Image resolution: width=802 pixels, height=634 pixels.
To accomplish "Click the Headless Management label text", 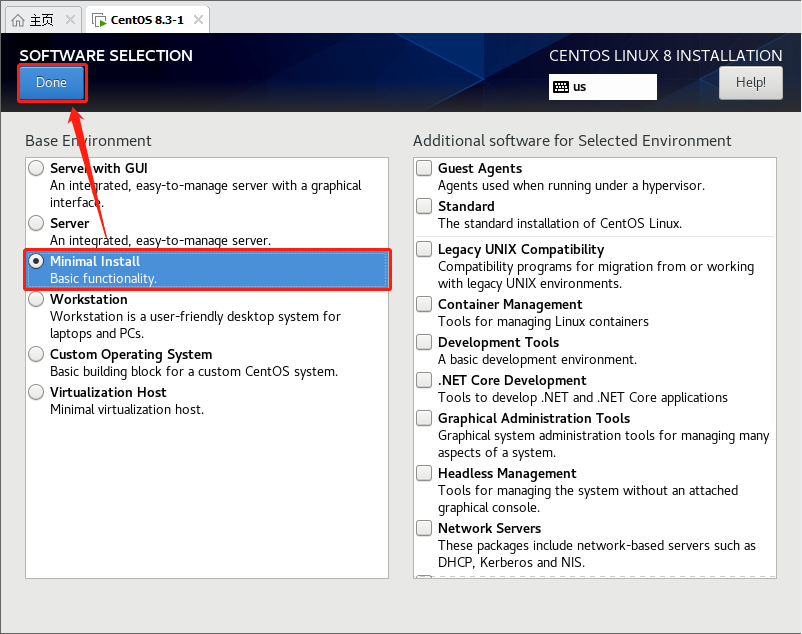I will pyautogui.click(x=507, y=473).
